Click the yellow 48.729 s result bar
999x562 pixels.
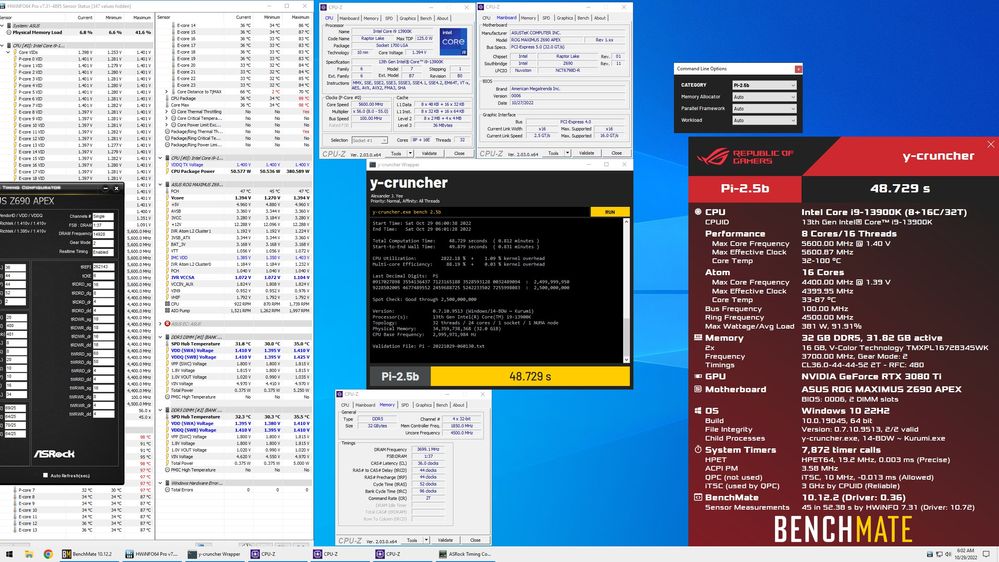tap(530, 376)
